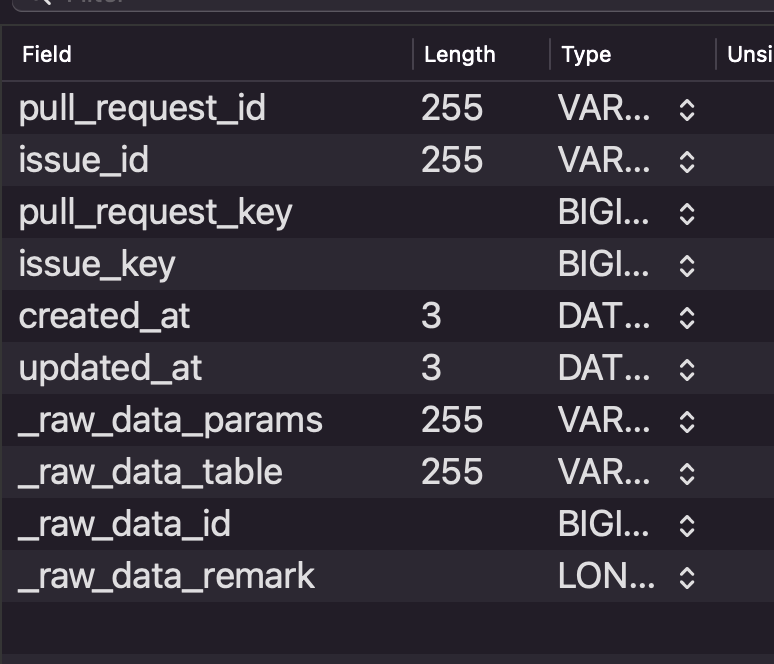Open type dropdown for issue_id row
Screen dimensions: 774x664
(x=687, y=161)
